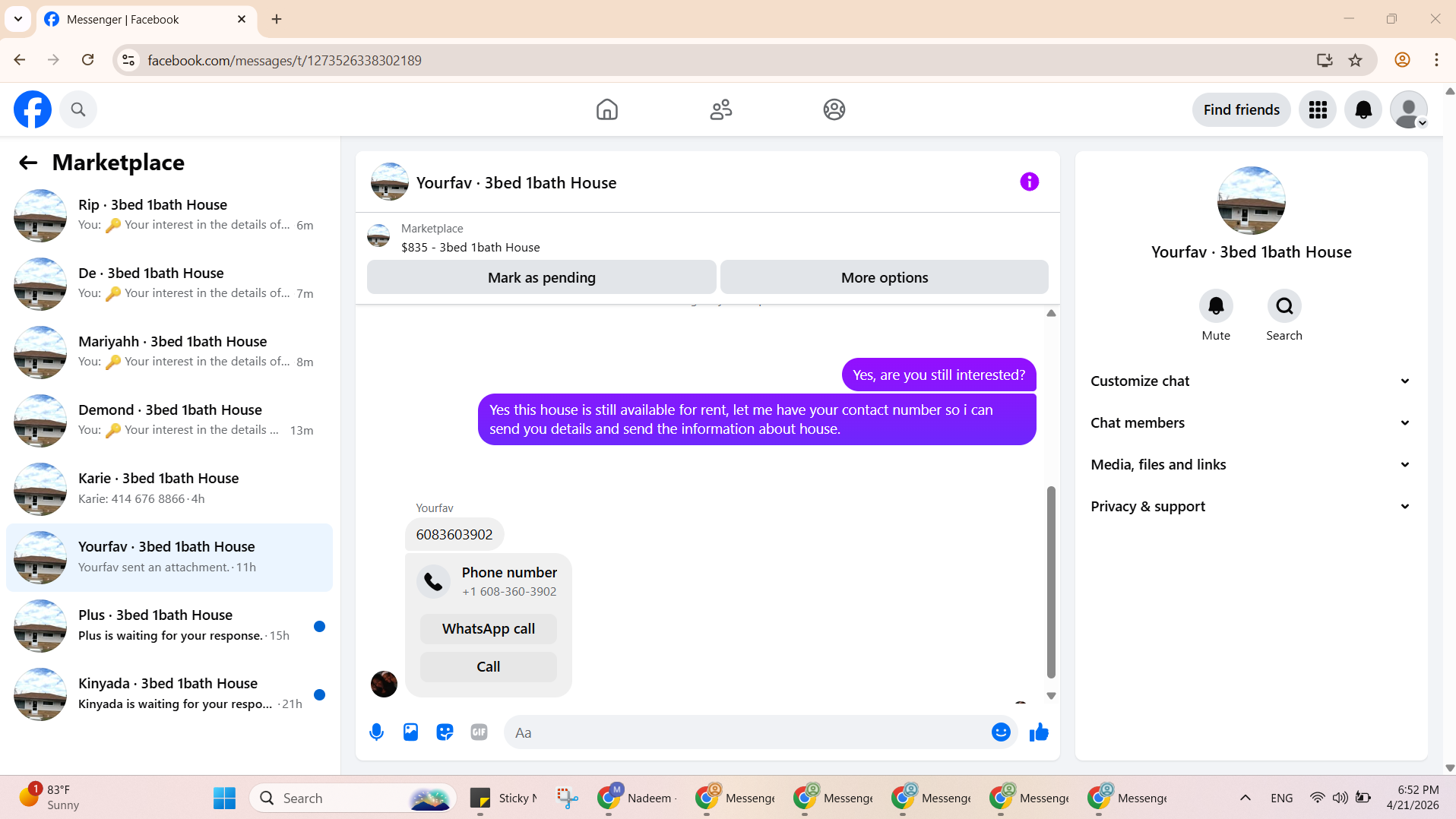Image resolution: width=1456 pixels, height=819 pixels.
Task: Open the Rip 3bed 1bath House chat
Action: (169, 216)
